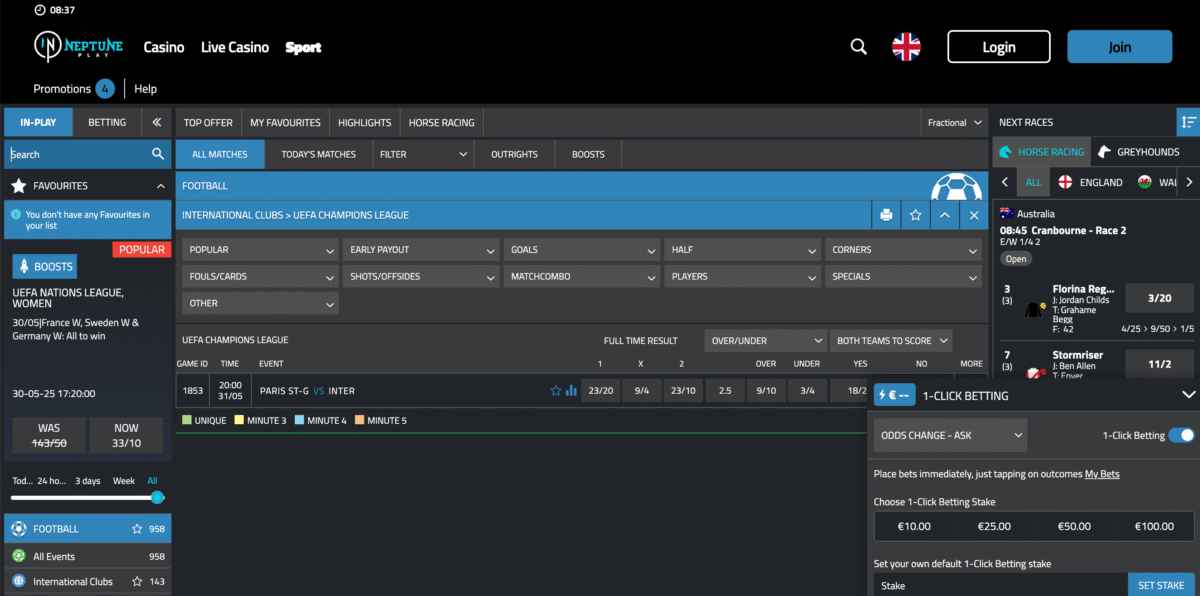Toggle the 1-Click Betting switch
The height and width of the screenshot is (596, 1200).
pos(1181,435)
